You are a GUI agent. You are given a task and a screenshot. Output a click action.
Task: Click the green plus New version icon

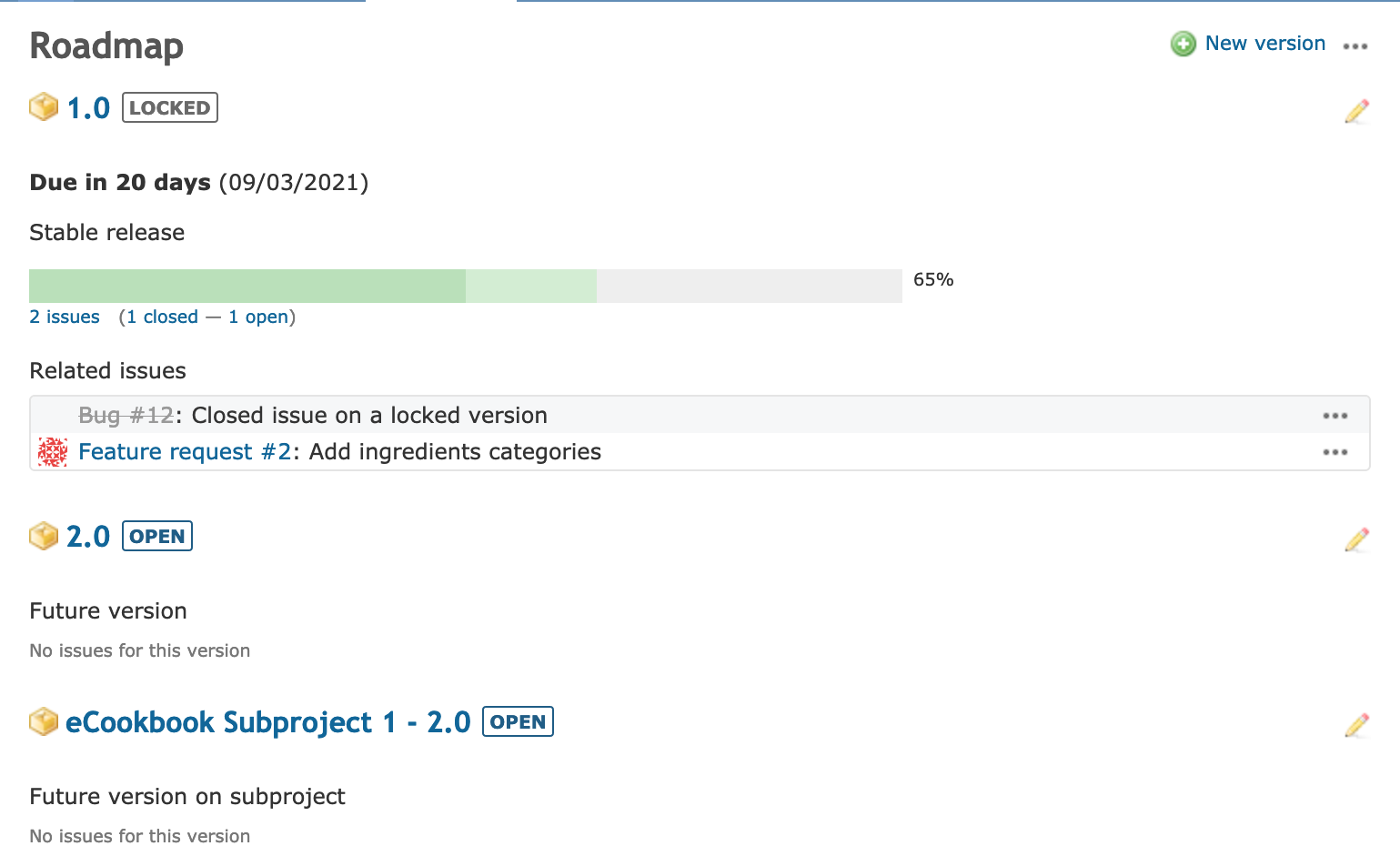tap(1183, 44)
